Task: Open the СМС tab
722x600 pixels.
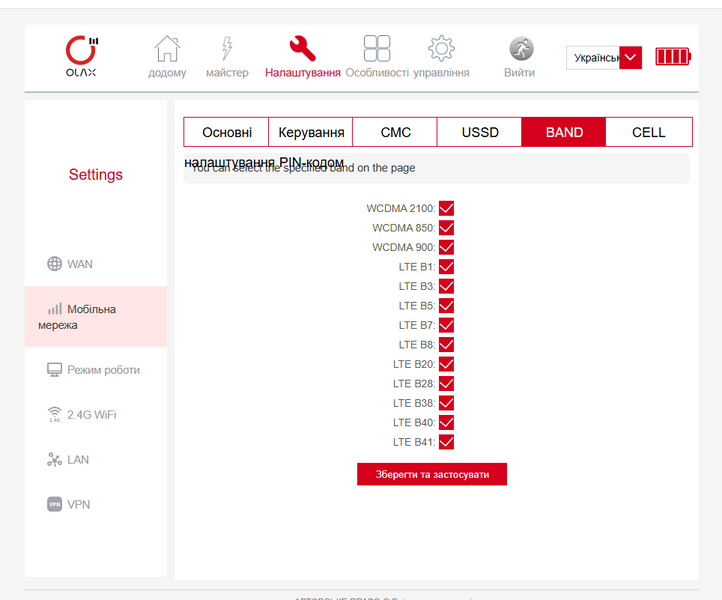Action: (x=395, y=132)
